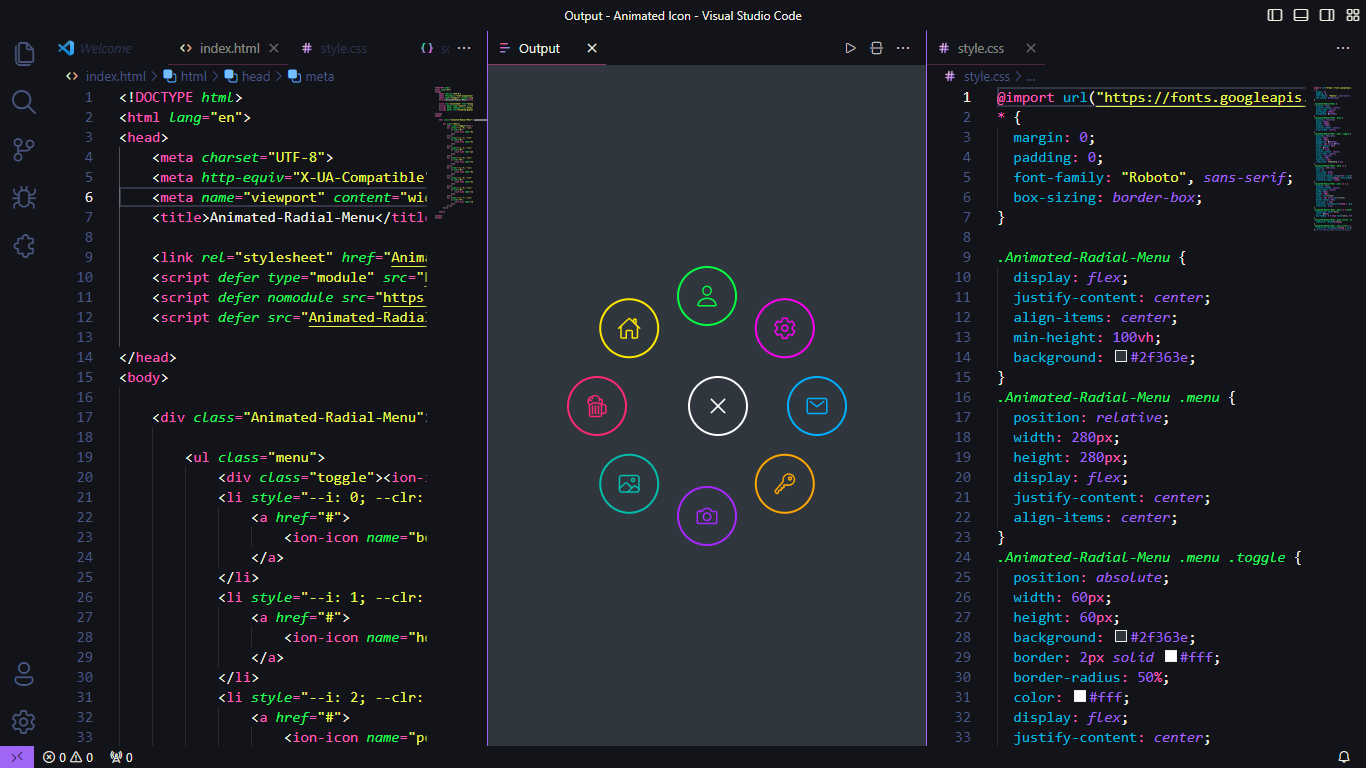Click the beer mug icon in radial menu
The image size is (1366, 768).
(x=597, y=406)
